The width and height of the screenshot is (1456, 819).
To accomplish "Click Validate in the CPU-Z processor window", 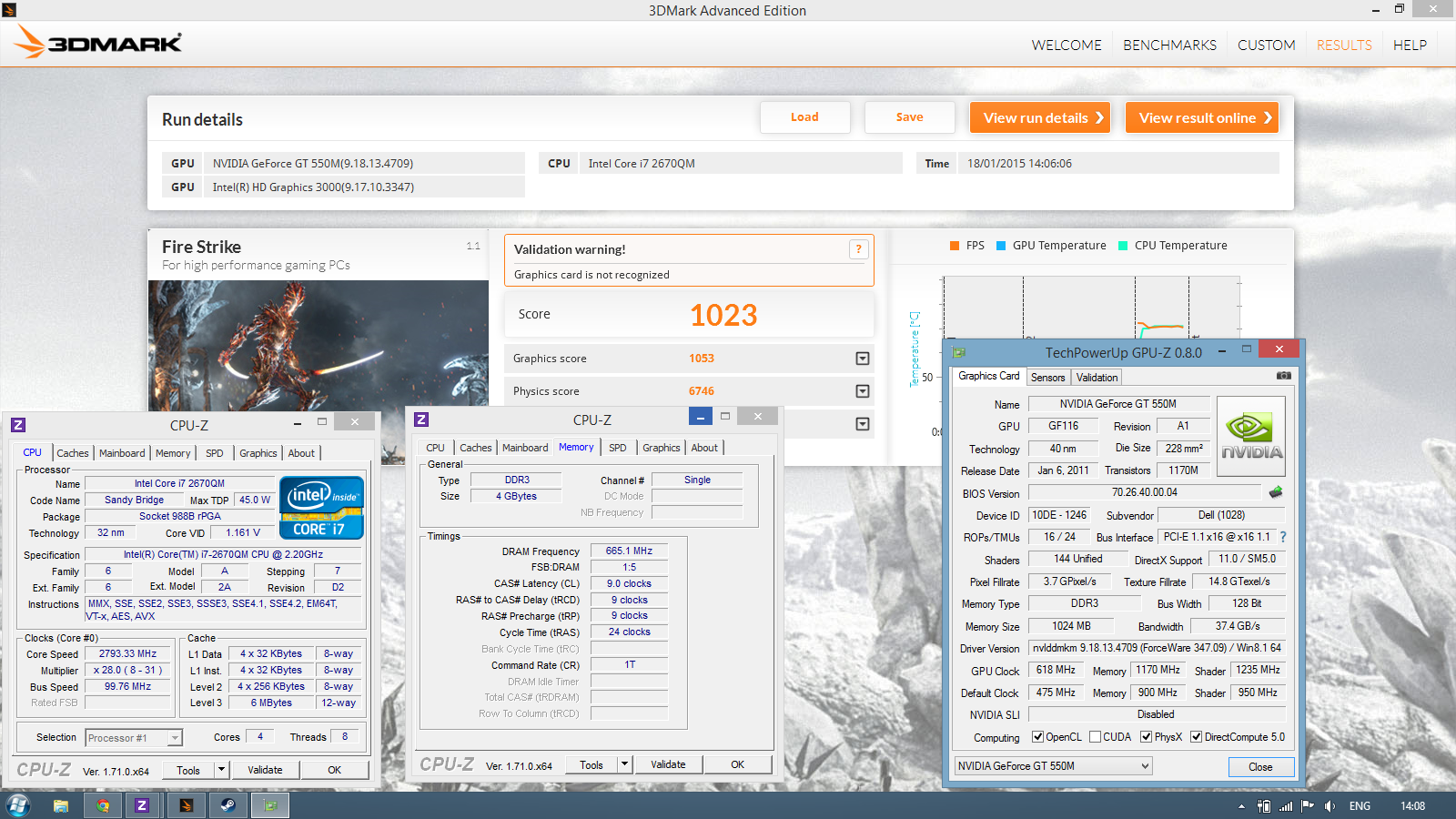I will [265, 770].
